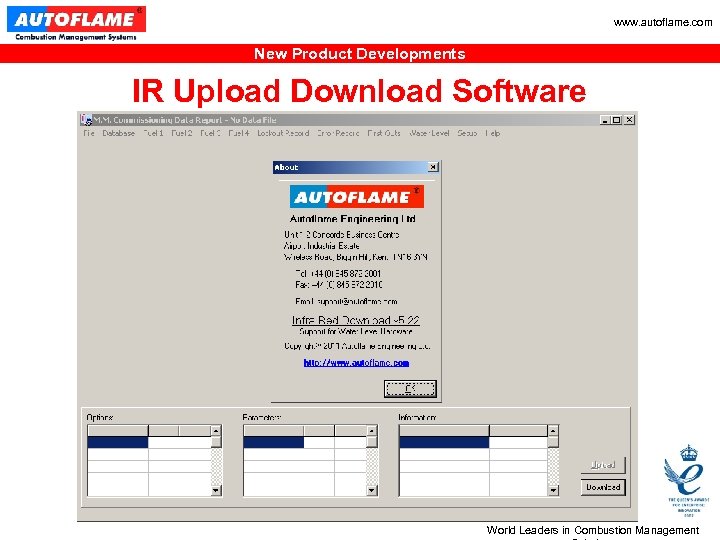
Task: Click the support email address text
Action: point(358,302)
